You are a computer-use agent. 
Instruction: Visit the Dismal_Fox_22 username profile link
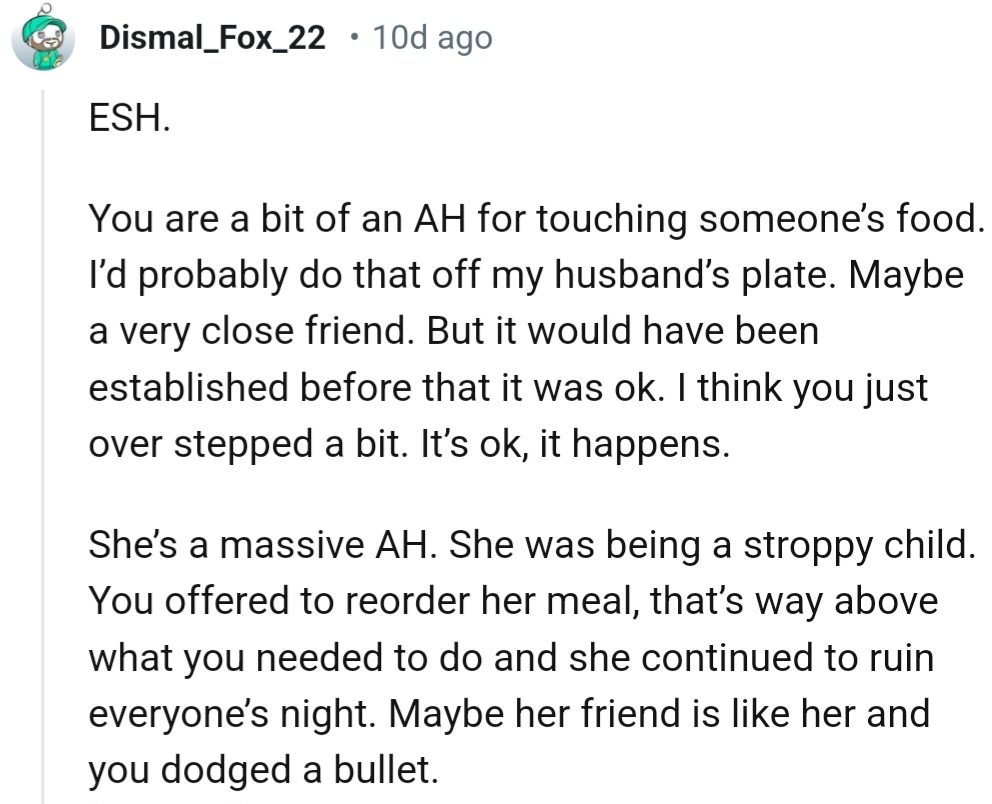212,39
